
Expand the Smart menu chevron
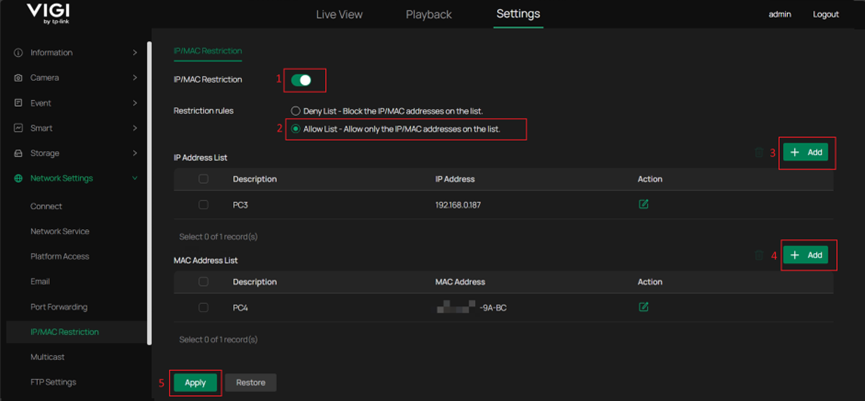135,128
